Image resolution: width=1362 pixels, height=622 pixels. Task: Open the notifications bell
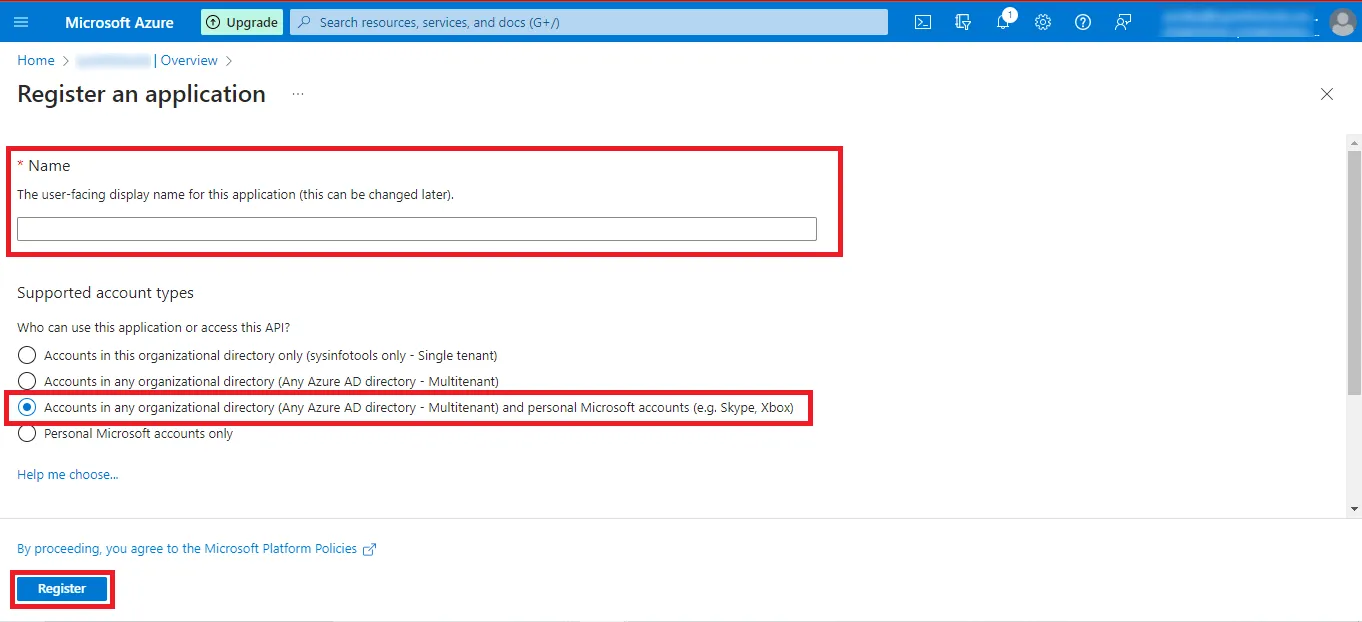(x=1003, y=22)
